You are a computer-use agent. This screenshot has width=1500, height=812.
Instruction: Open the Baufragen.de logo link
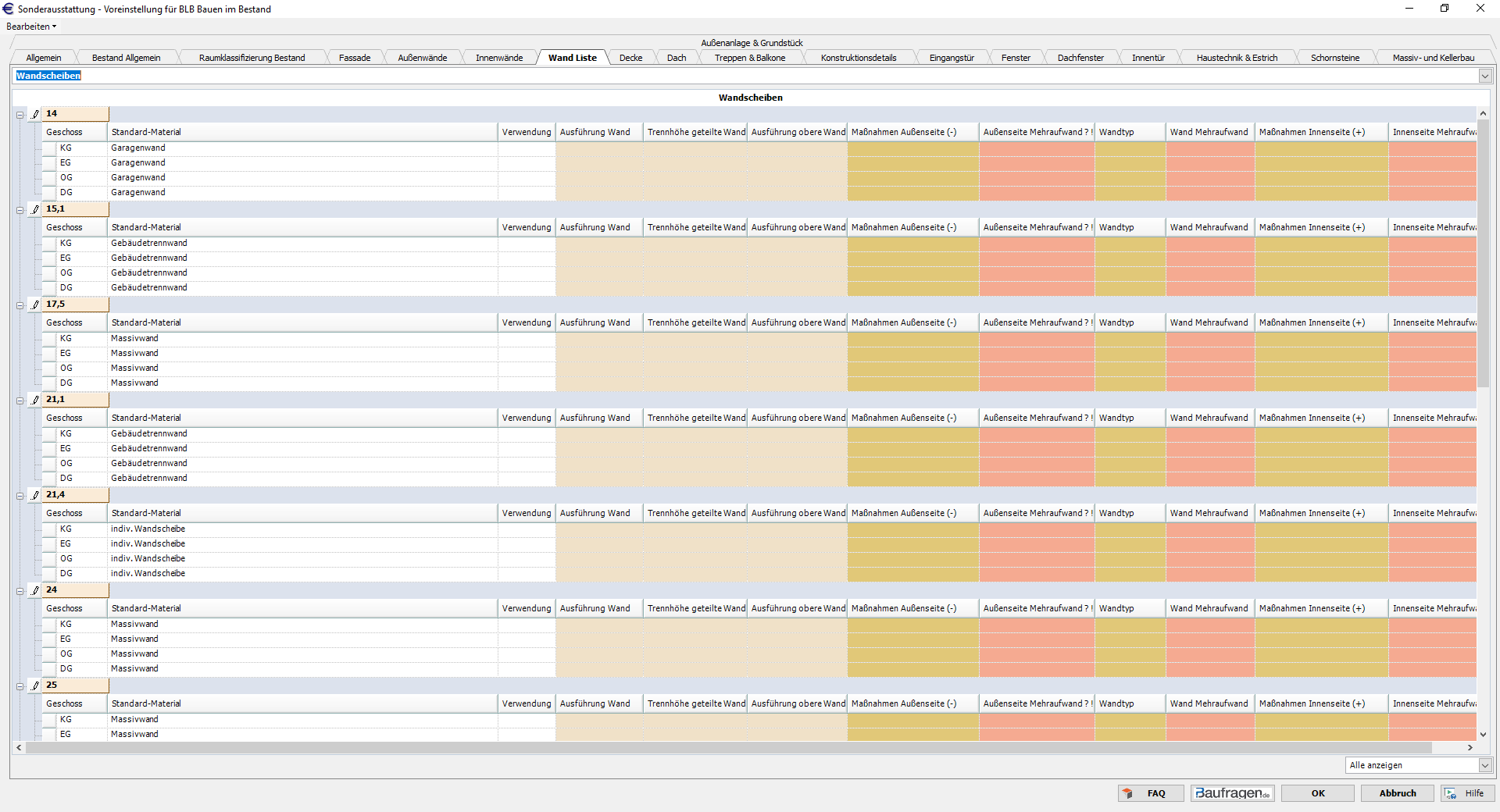[1232, 793]
